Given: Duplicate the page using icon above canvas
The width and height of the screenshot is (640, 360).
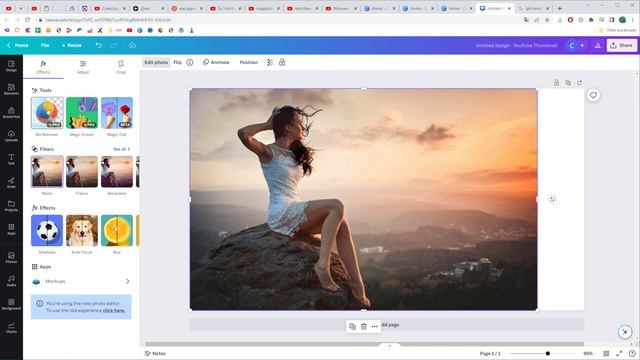Looking at the screenshot, I should click(x=568, y=82).
